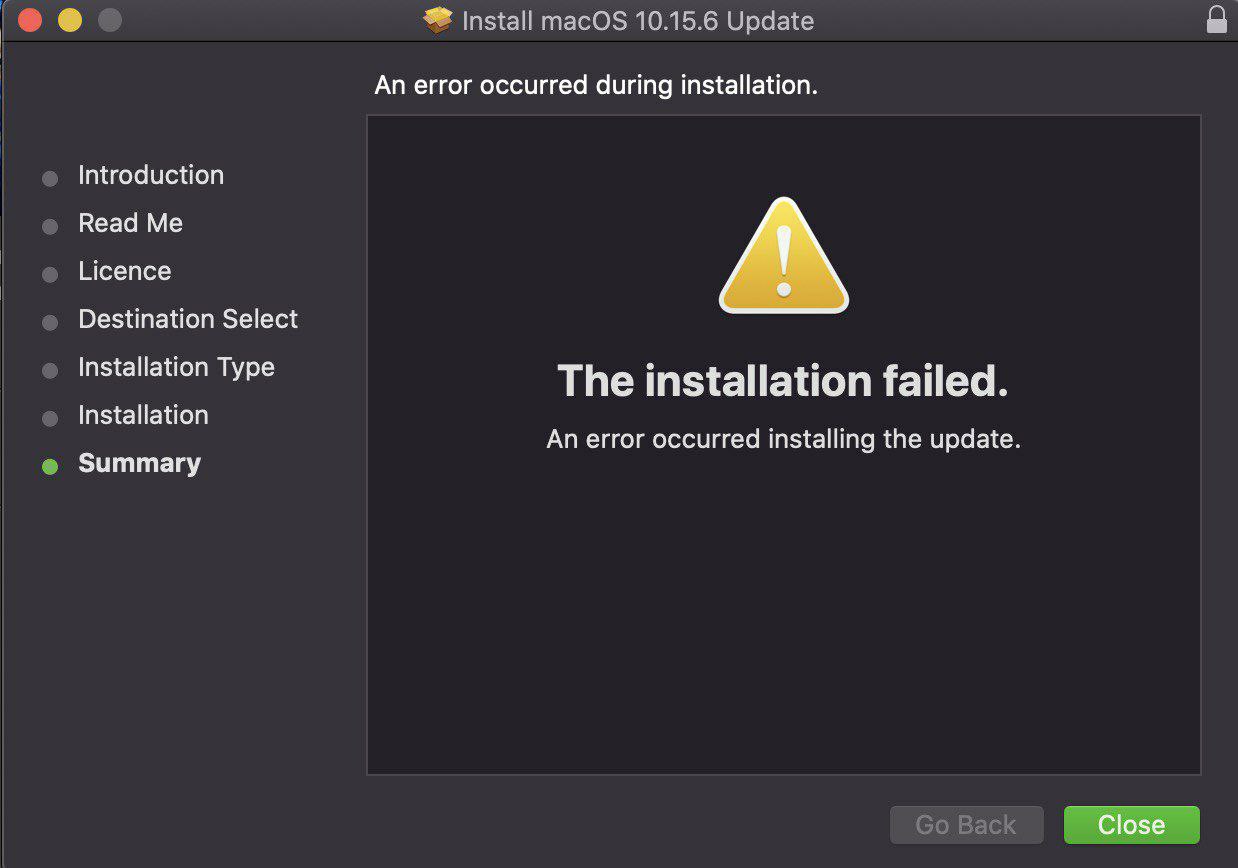Click the green bullet next to Summary
Viewport: 1238px width, 868px height.
click(50, 466)
